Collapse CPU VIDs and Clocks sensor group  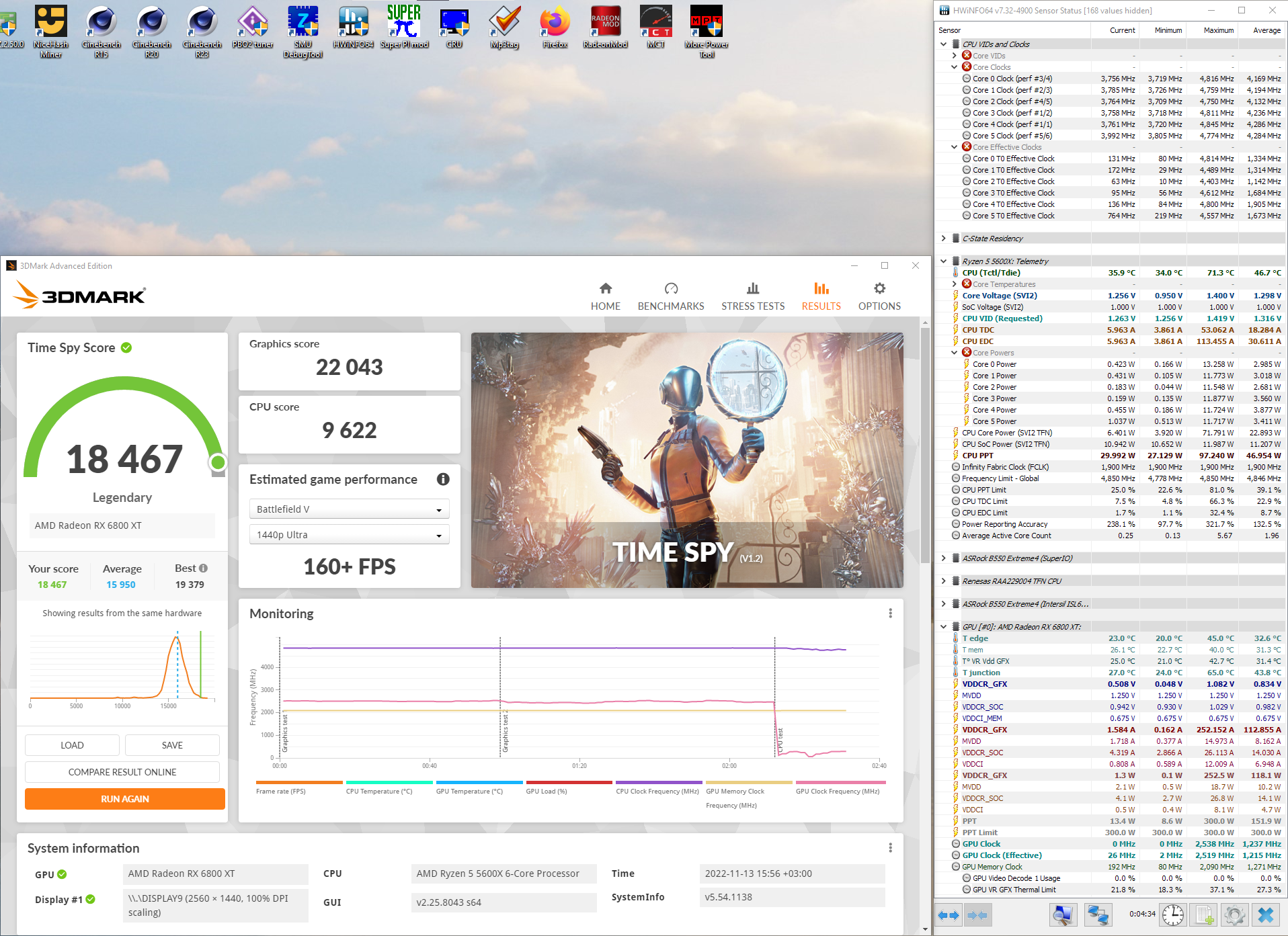coord(944,44)
